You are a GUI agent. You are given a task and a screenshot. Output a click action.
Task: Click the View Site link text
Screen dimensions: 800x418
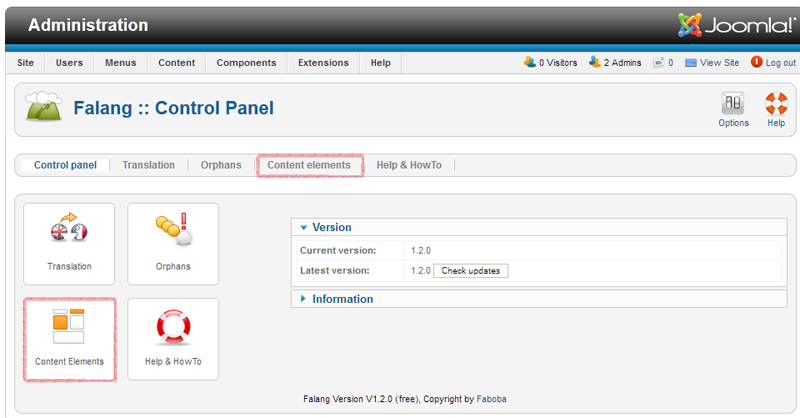point(719,63)
